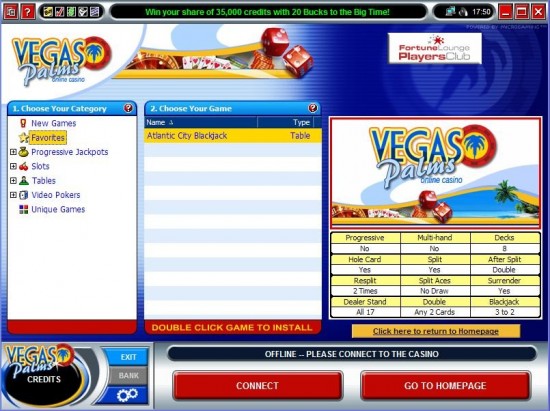550x411 pixels.
Task: Click the 17:50 clock display
Action: pyautogui.click(x=481, y=12)
